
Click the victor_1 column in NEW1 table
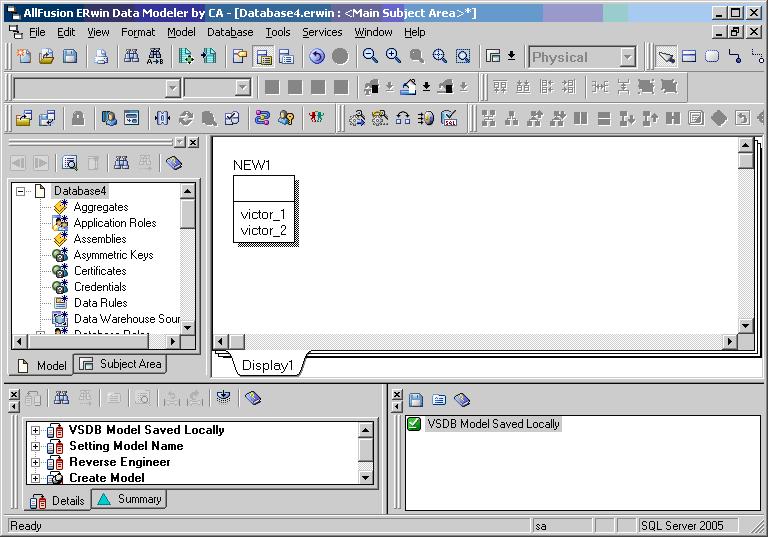[263, 215]
